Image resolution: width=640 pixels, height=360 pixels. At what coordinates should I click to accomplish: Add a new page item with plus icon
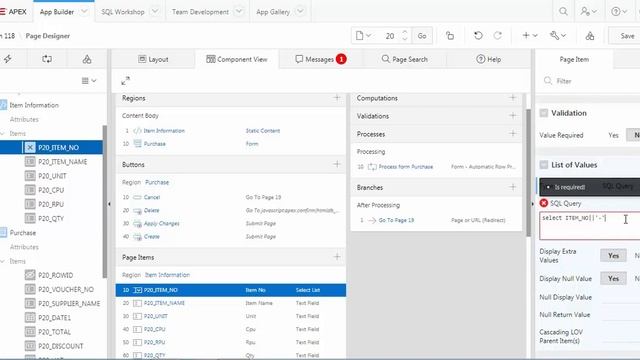point(337,257)
